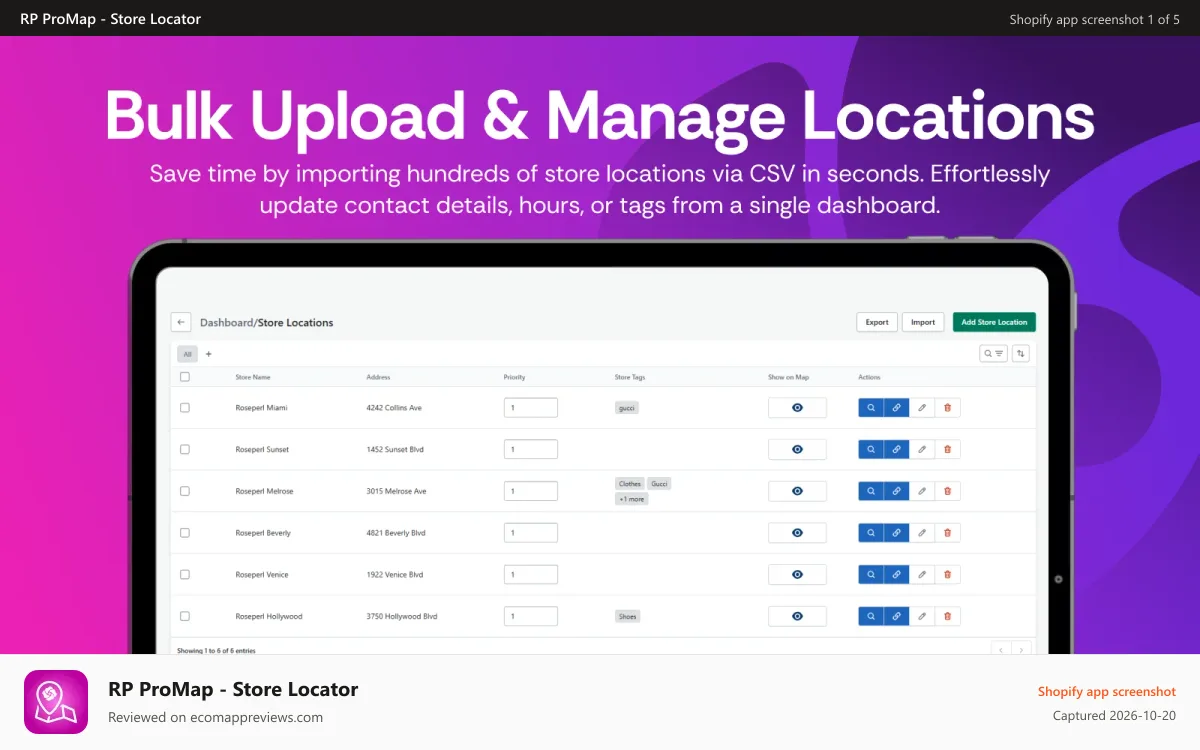
Task: Click the sort arrows icon button
Action: pyautogui.click(x=1021, y=353)
